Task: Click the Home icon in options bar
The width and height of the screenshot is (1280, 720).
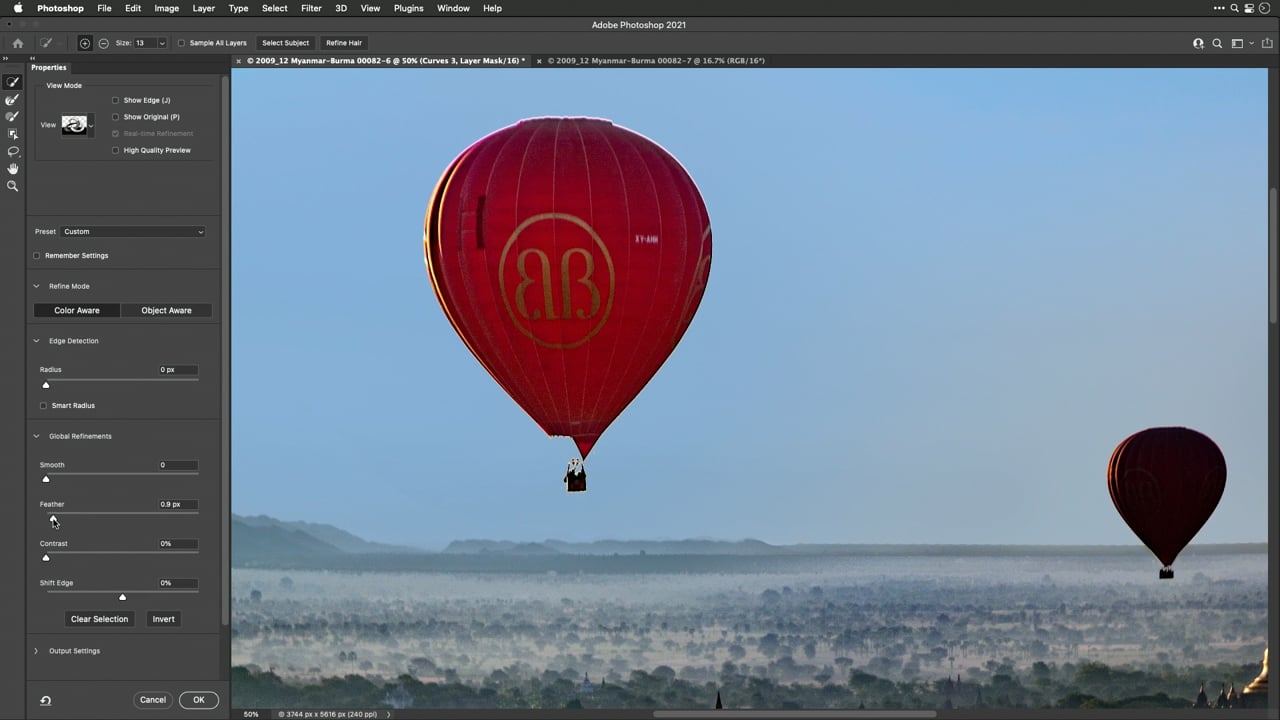Action: (x=17, y=43)
